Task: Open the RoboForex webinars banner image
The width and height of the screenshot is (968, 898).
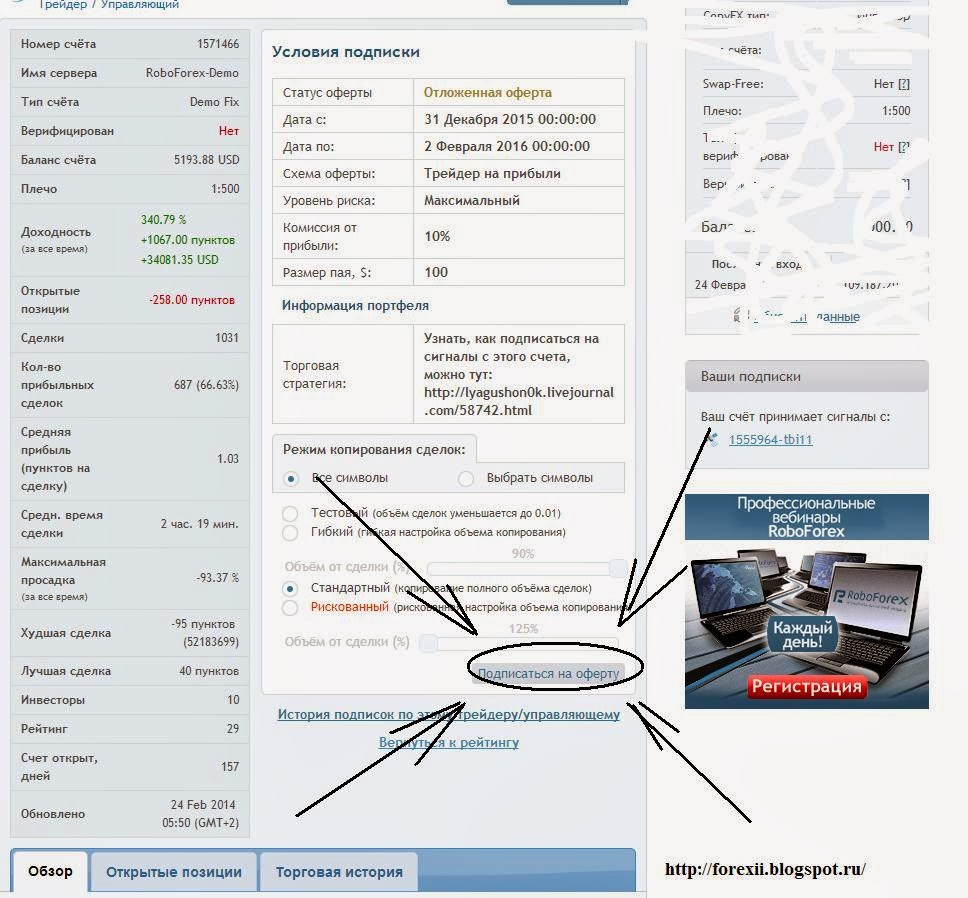Action: click(807, 601)
